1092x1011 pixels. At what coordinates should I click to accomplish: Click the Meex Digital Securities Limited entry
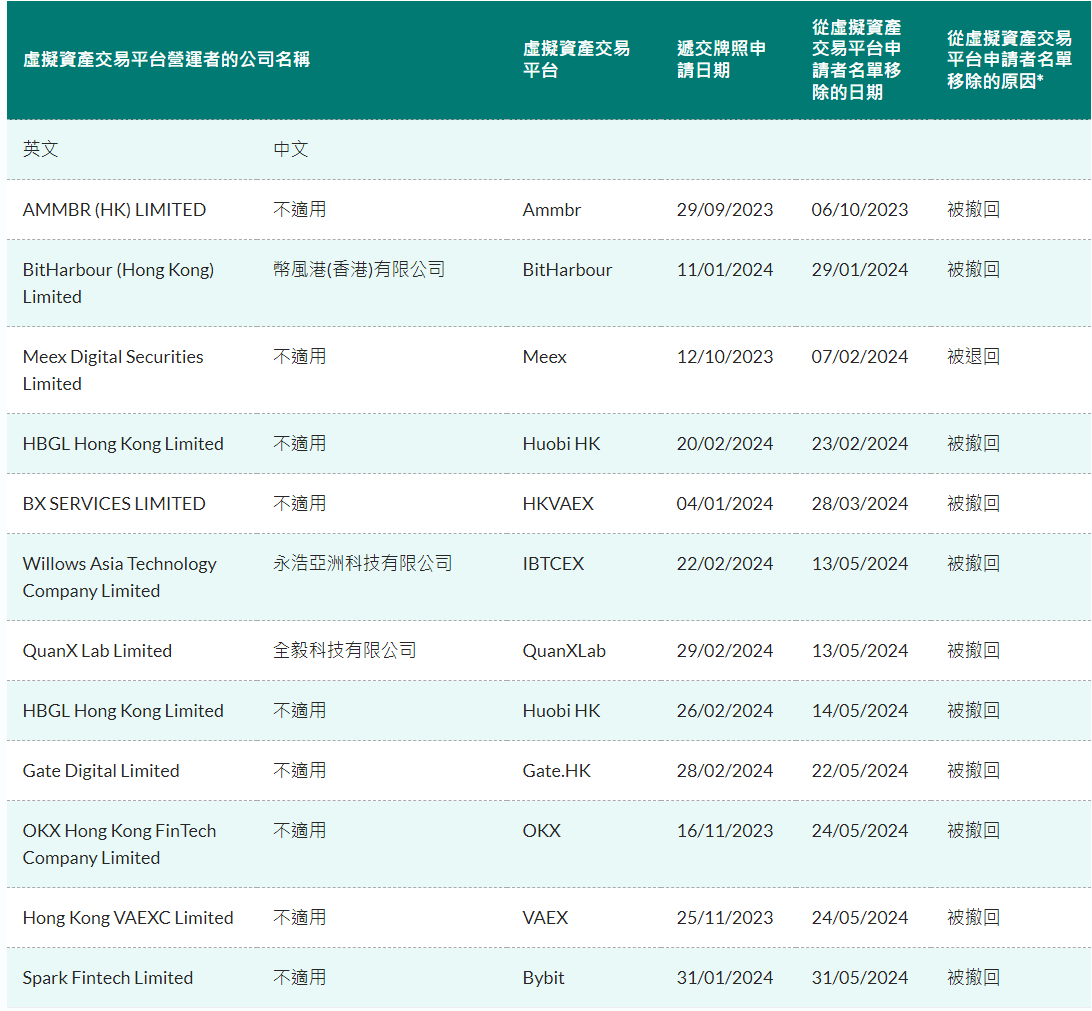pyautogui.click(x=113, y=370)
